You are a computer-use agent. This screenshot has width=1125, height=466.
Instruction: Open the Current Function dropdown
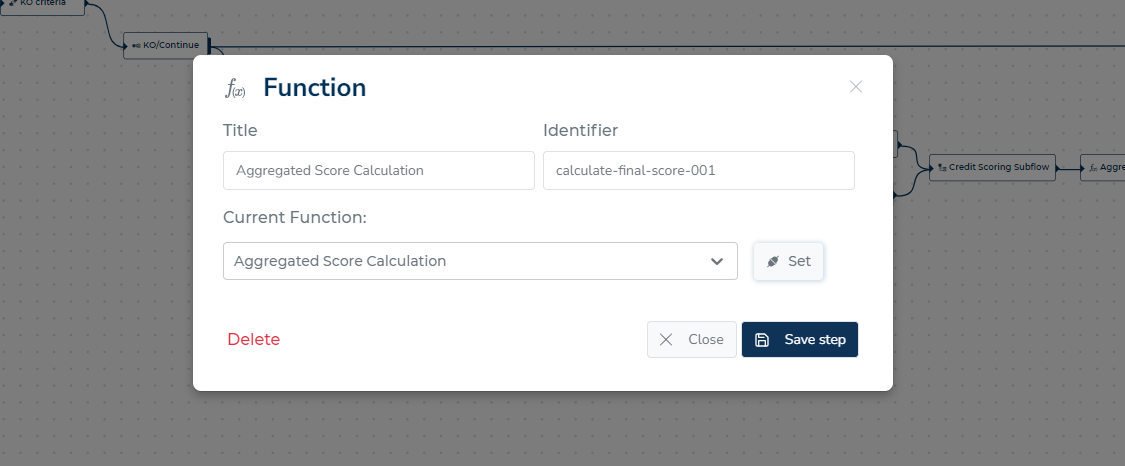[x=480, y=261]
